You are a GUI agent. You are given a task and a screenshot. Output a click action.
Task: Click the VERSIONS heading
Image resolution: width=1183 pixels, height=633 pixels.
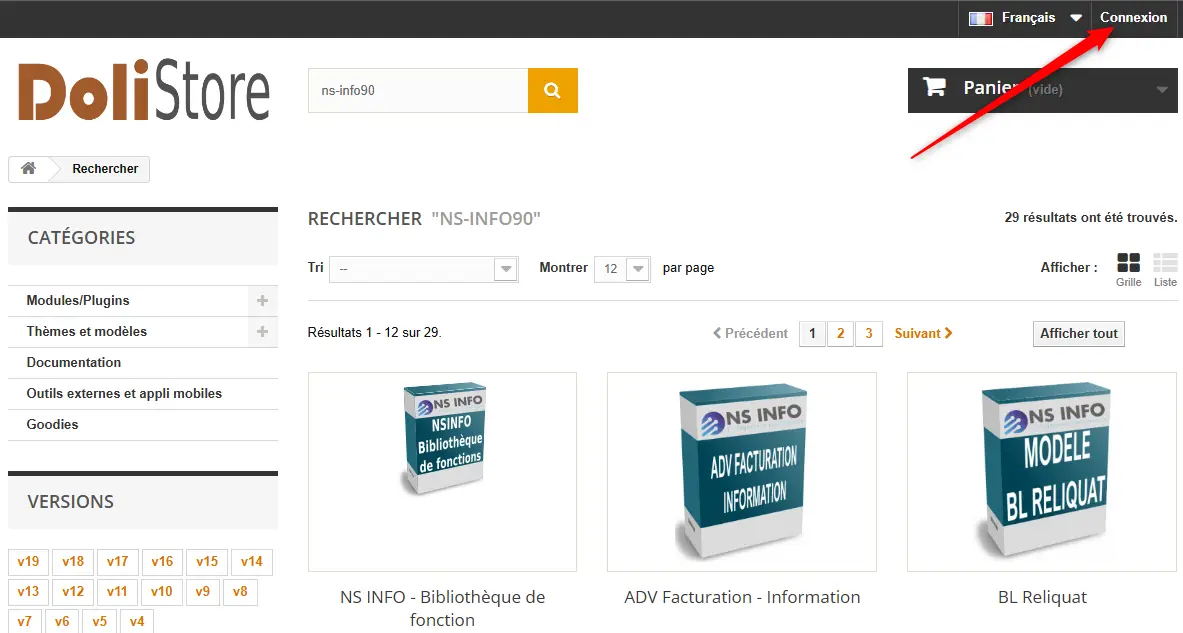point(71,502)
